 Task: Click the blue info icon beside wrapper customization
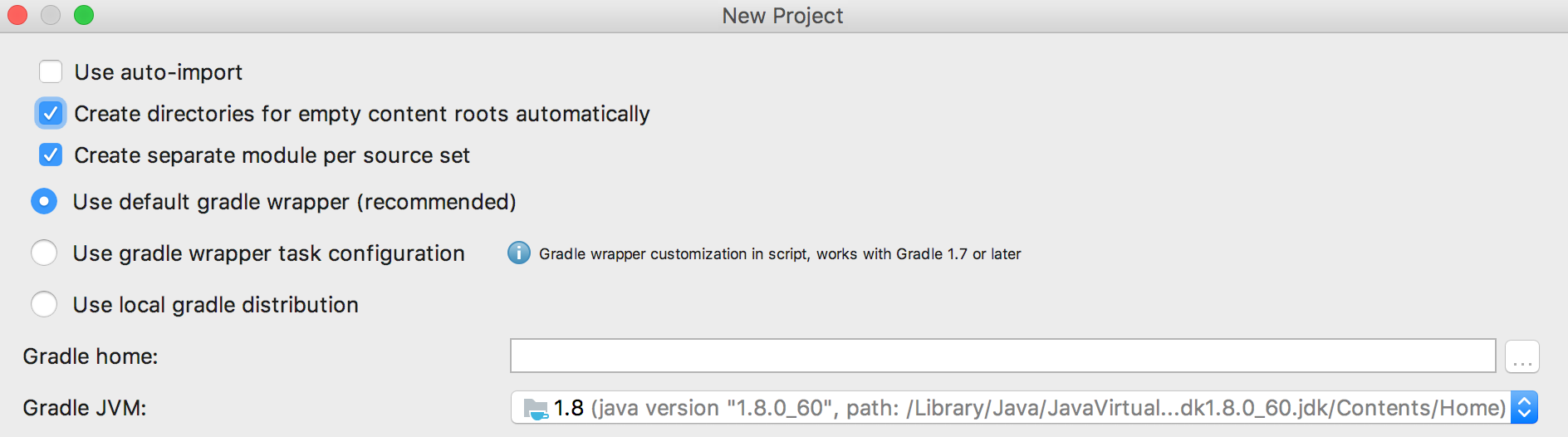click(519, 253)
